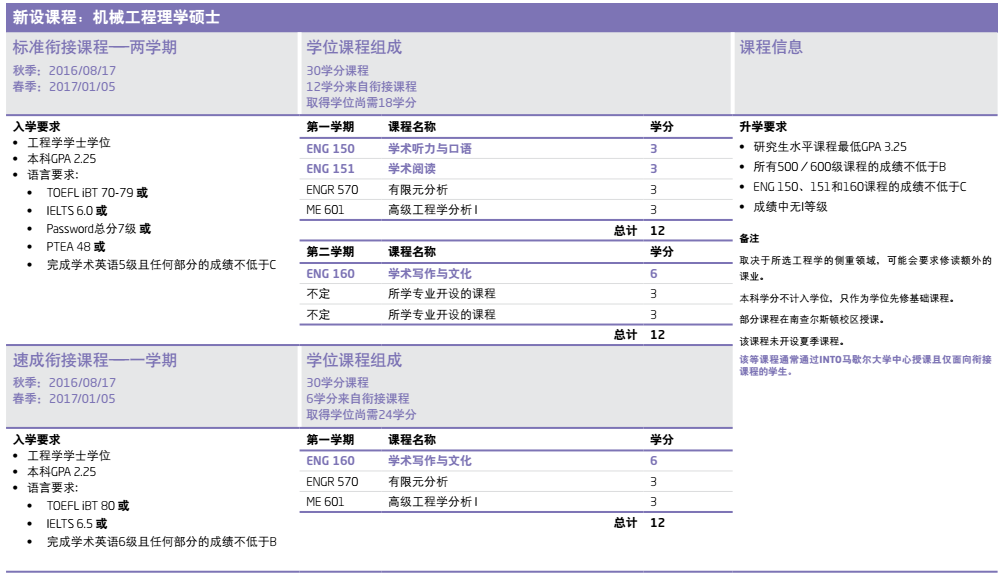1003x577 pixels.
Task: Click the 取得学位尚需18学分 line
Action: pyautogui.click(x=361, y=103)
